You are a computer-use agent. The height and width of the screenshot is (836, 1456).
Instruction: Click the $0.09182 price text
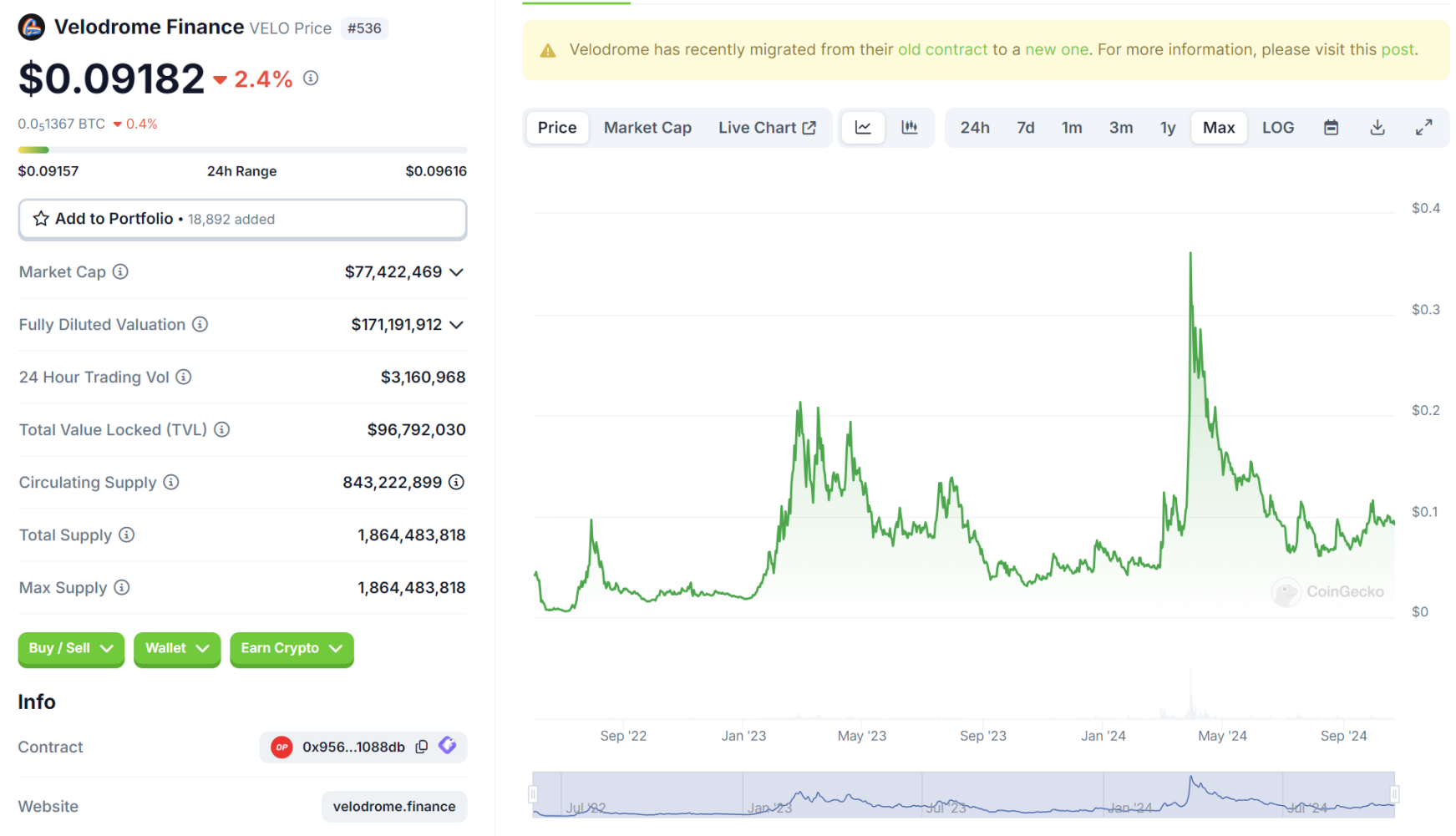[x=111, y=79]
